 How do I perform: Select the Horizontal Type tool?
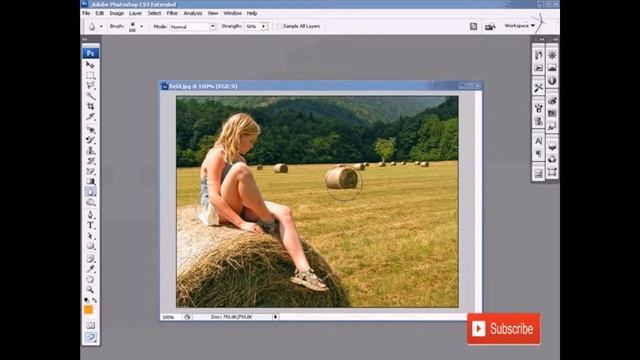click(90, 225)
